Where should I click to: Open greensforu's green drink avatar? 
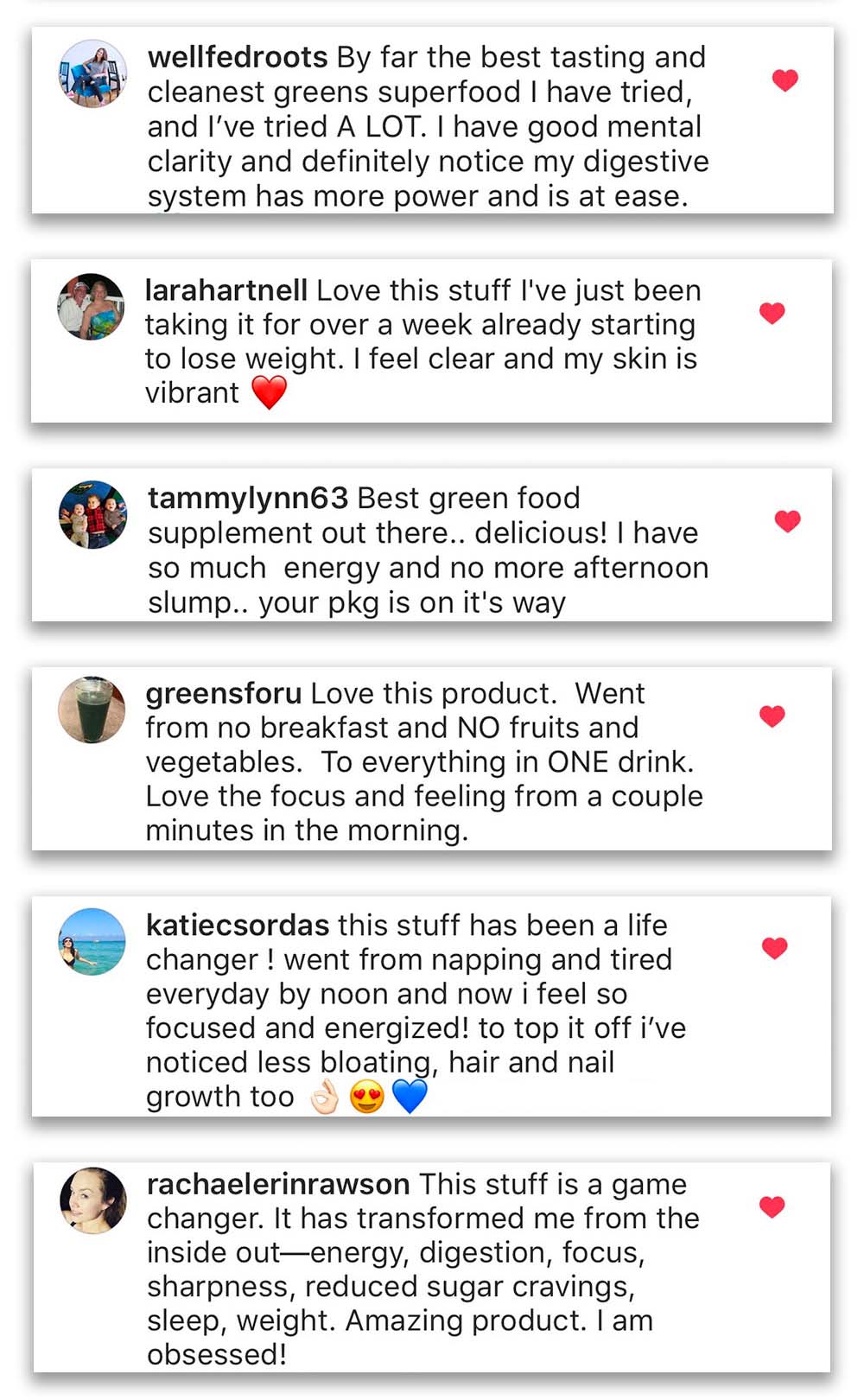coord(92,710)
